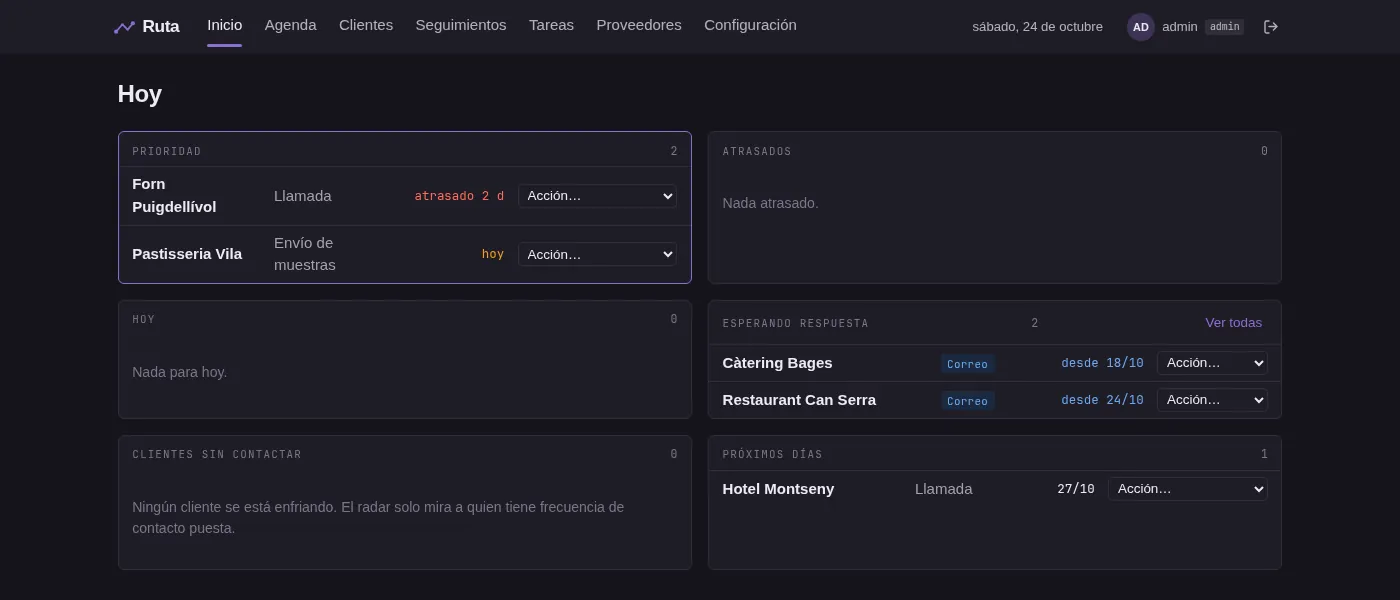The height and width of the screenshot is (600, 1400).
Task: Click the 'desde 18/10' date
Action: pos(1102,363)
